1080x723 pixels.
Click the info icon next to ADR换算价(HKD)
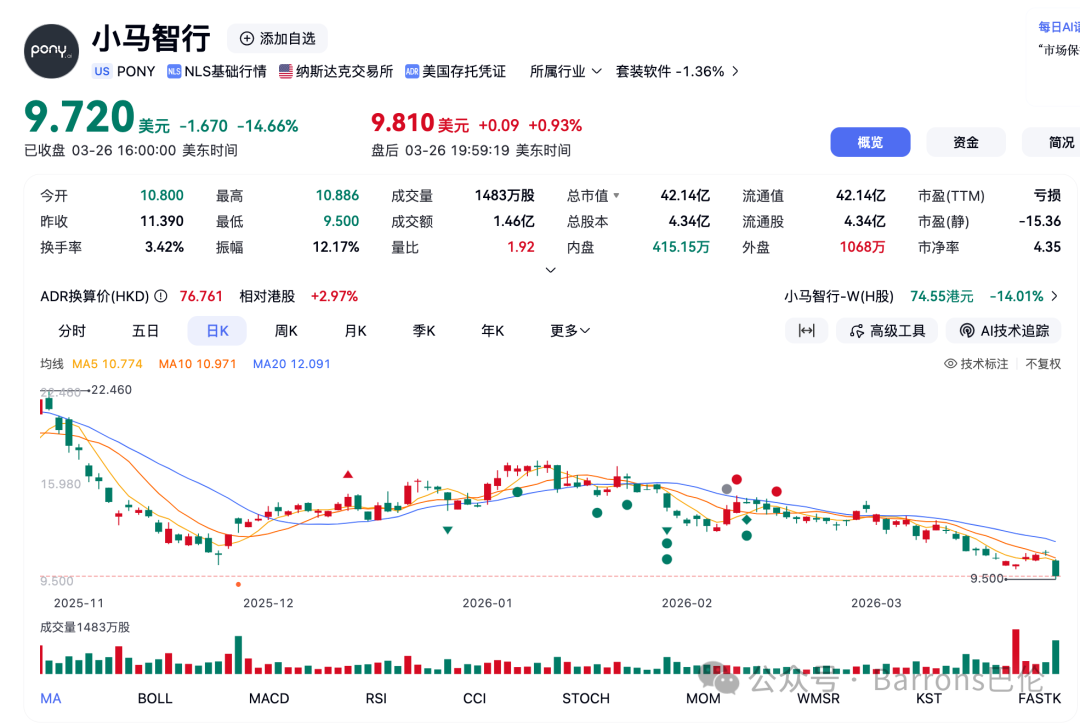tap(160, 296)
